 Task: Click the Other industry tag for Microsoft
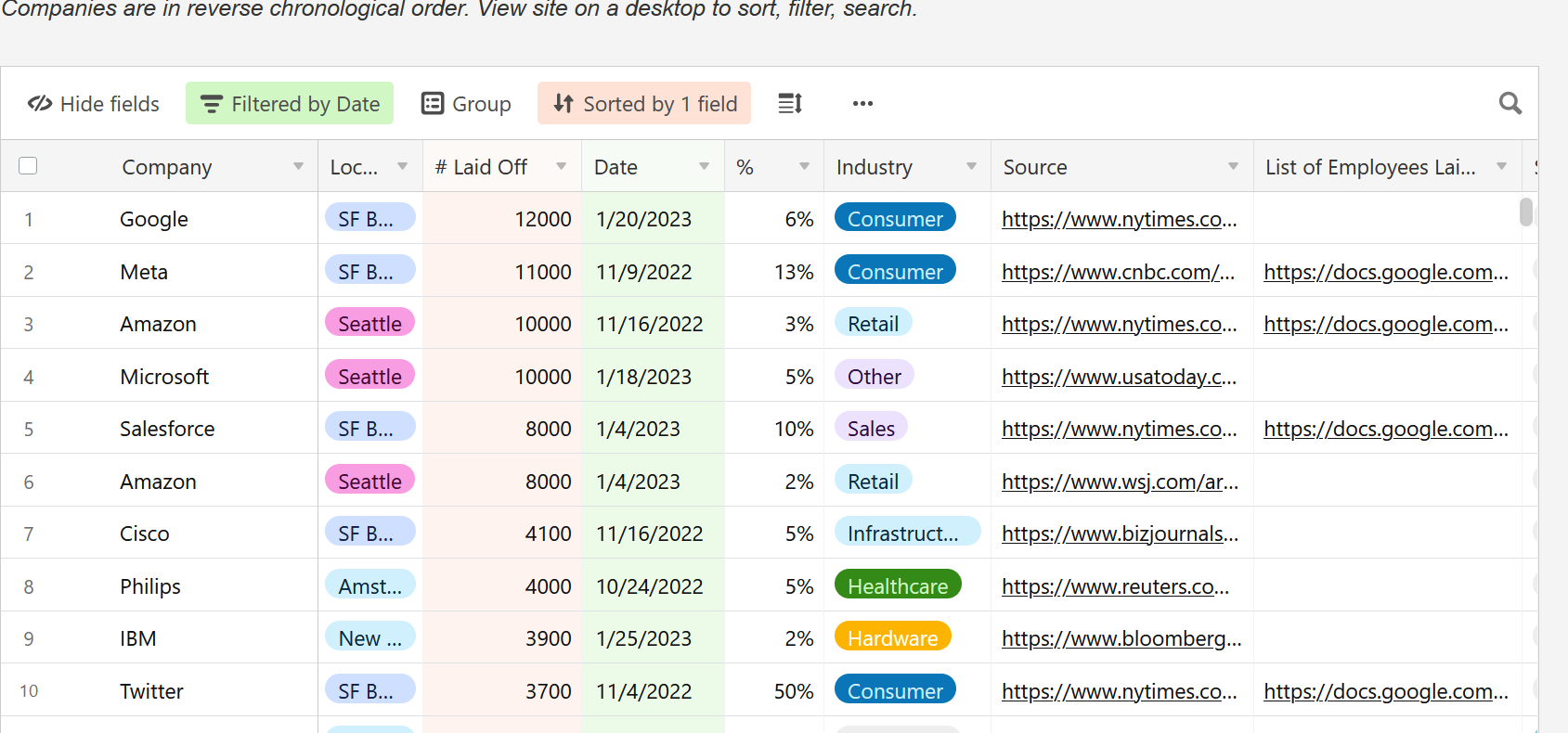(875, 376)
